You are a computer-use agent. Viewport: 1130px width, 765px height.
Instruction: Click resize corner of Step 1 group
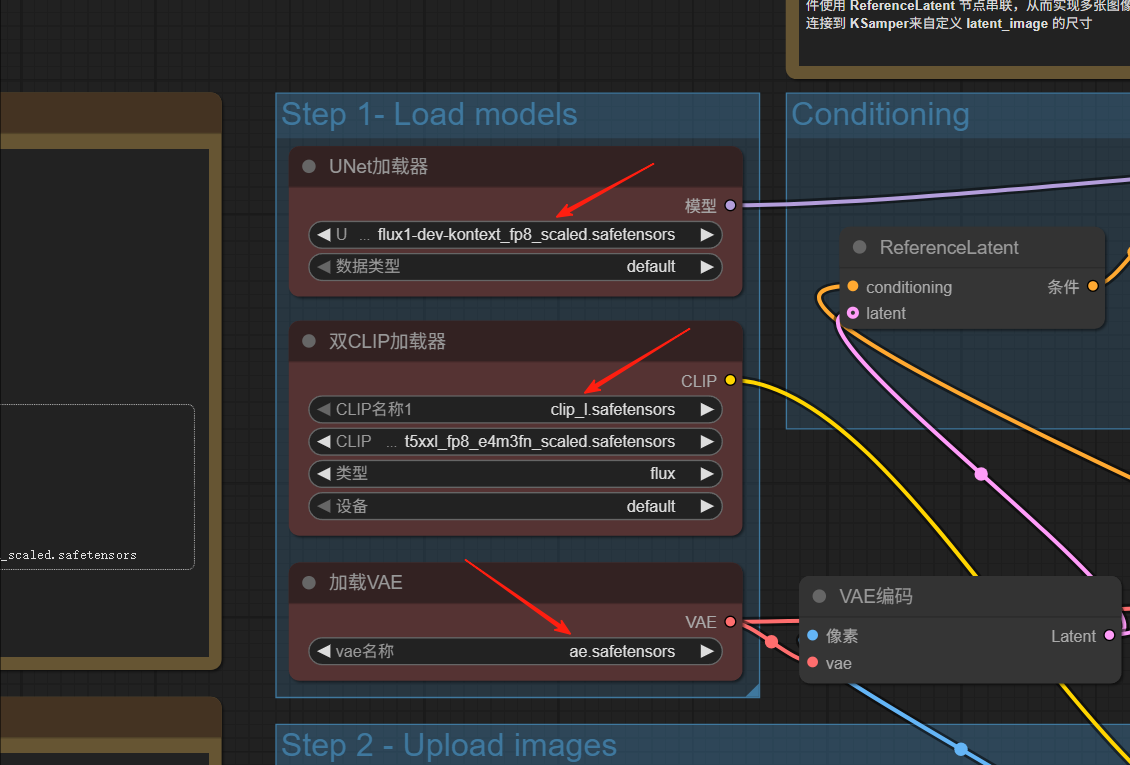tap(752, 690)
